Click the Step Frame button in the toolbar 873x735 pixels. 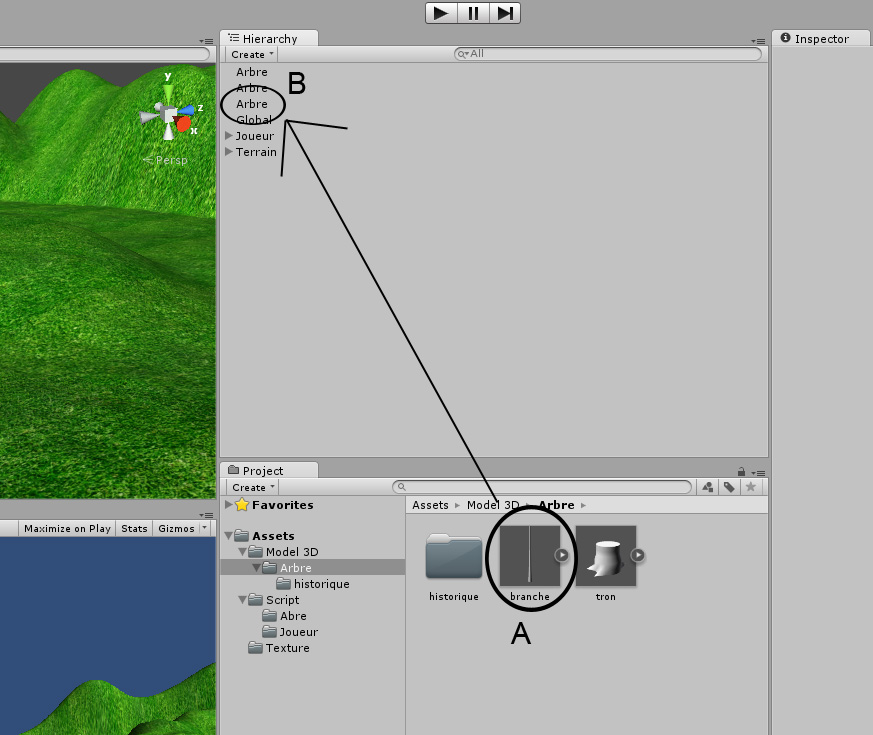504,13
